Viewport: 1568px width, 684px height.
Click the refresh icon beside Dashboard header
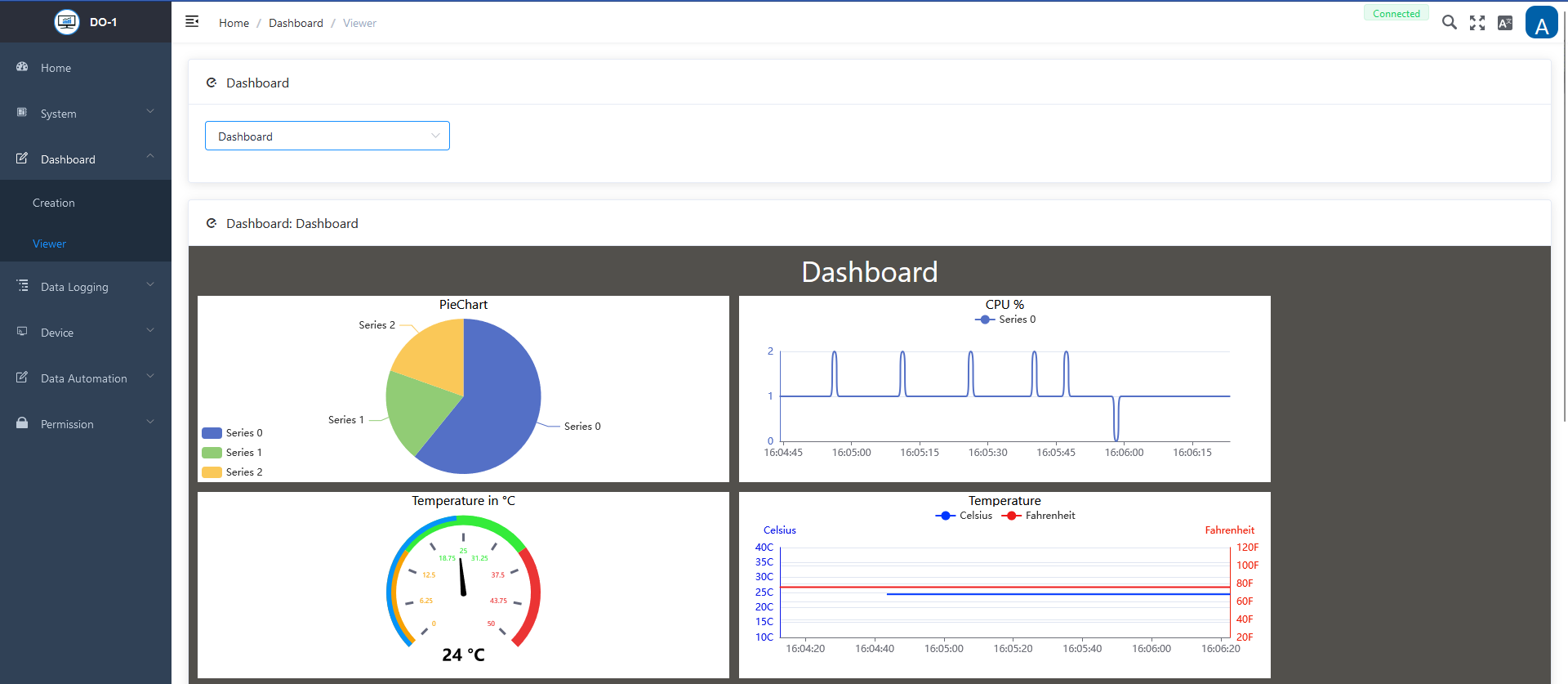coord(212,83)
